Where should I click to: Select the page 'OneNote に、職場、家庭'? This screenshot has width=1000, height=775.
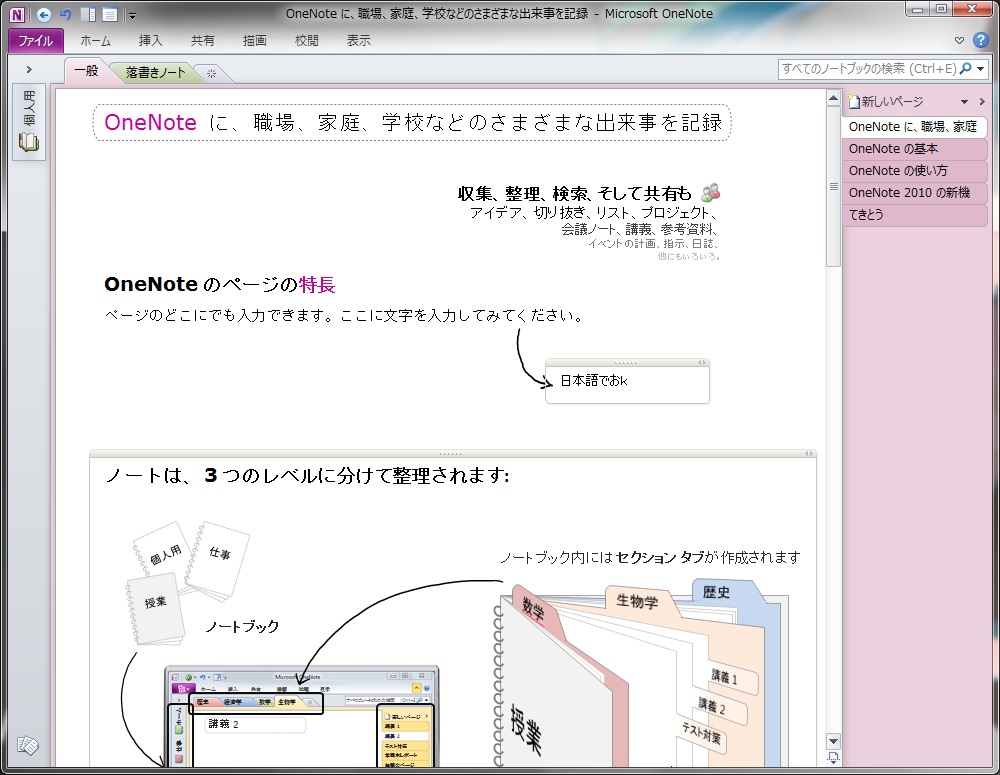coord(914,126)
